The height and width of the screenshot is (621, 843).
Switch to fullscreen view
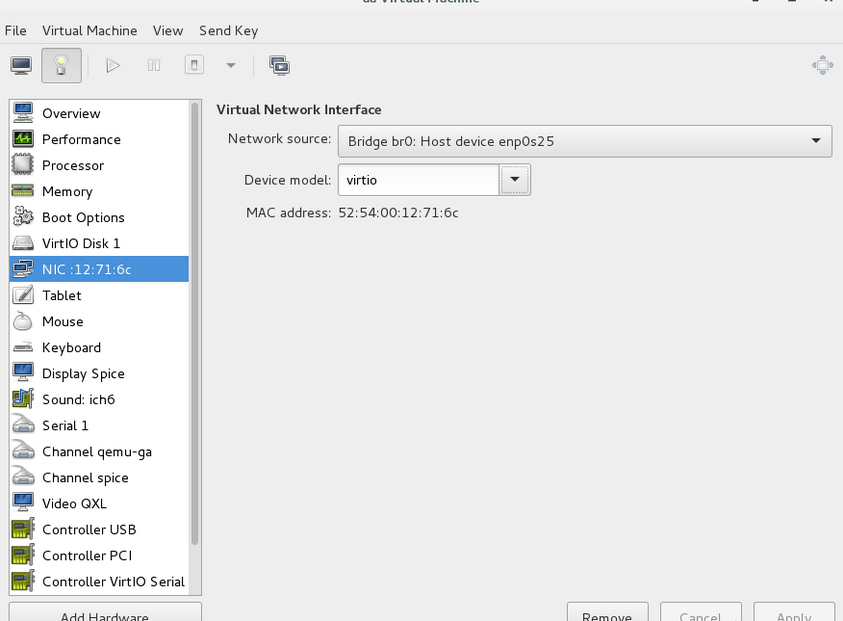pos(823,65)
